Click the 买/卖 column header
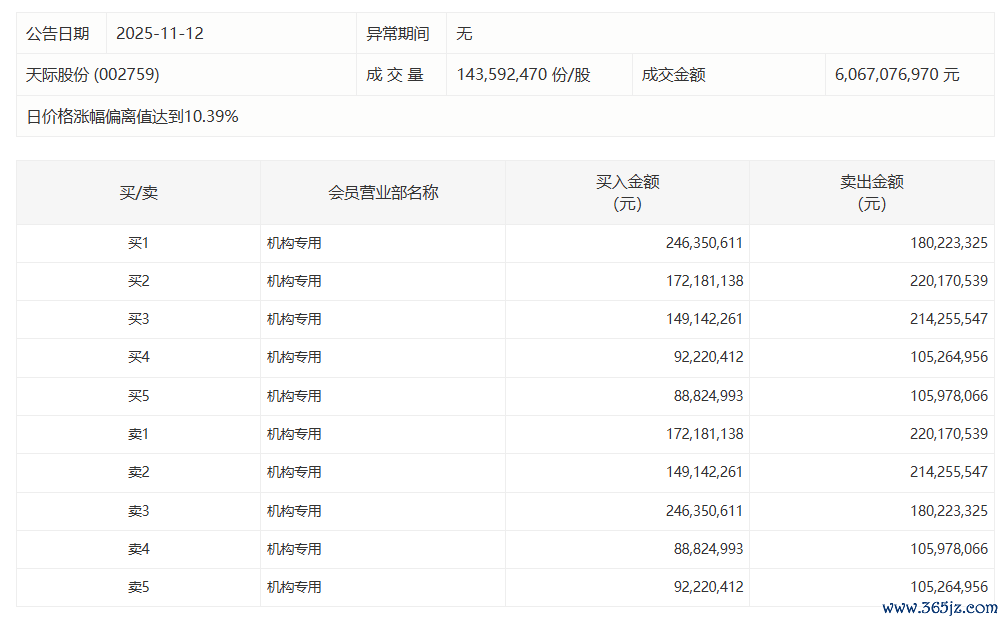Screen dimensions: 1005x623 (138, 192)
